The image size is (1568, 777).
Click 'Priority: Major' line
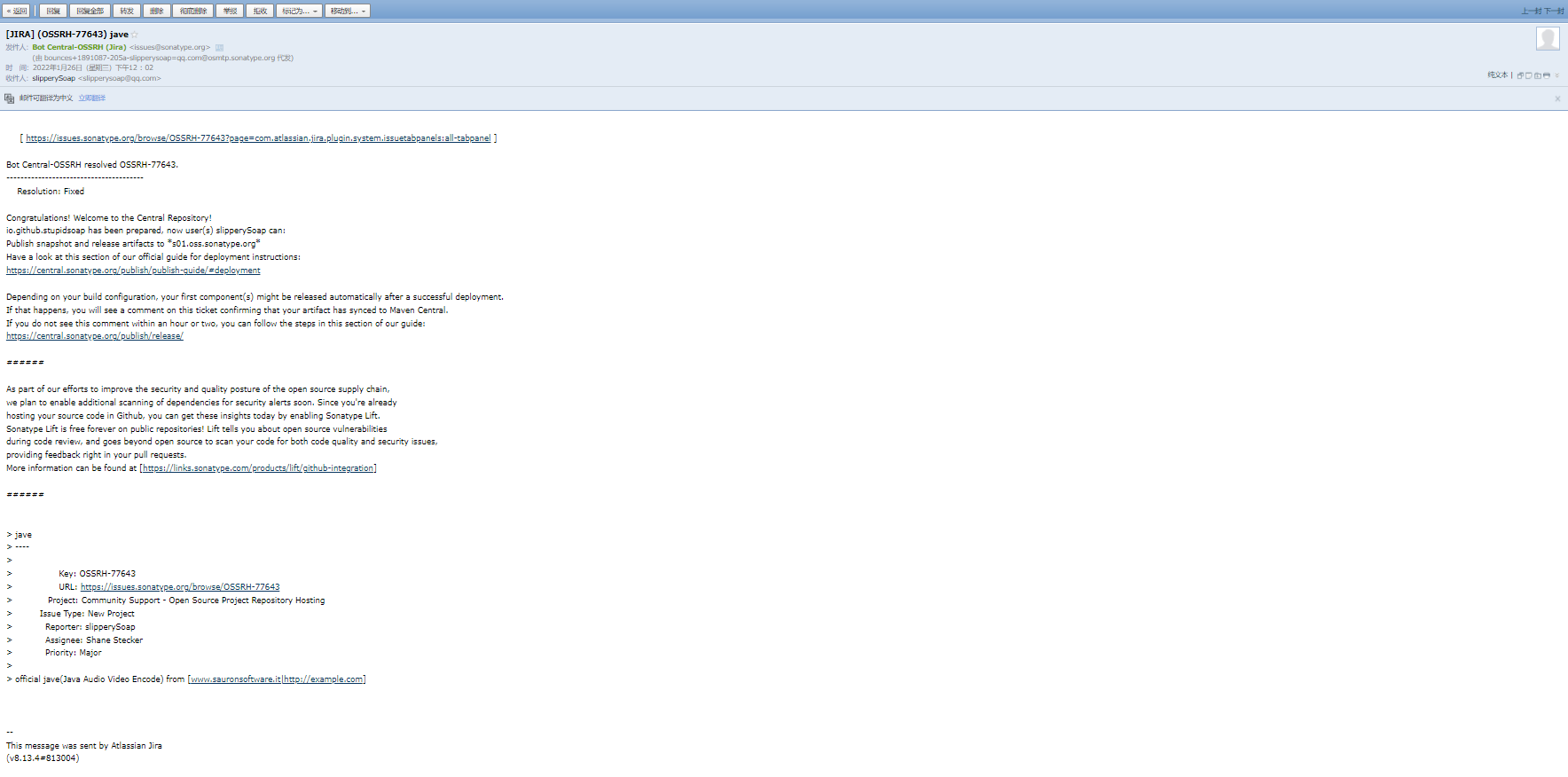click(74, 653)
